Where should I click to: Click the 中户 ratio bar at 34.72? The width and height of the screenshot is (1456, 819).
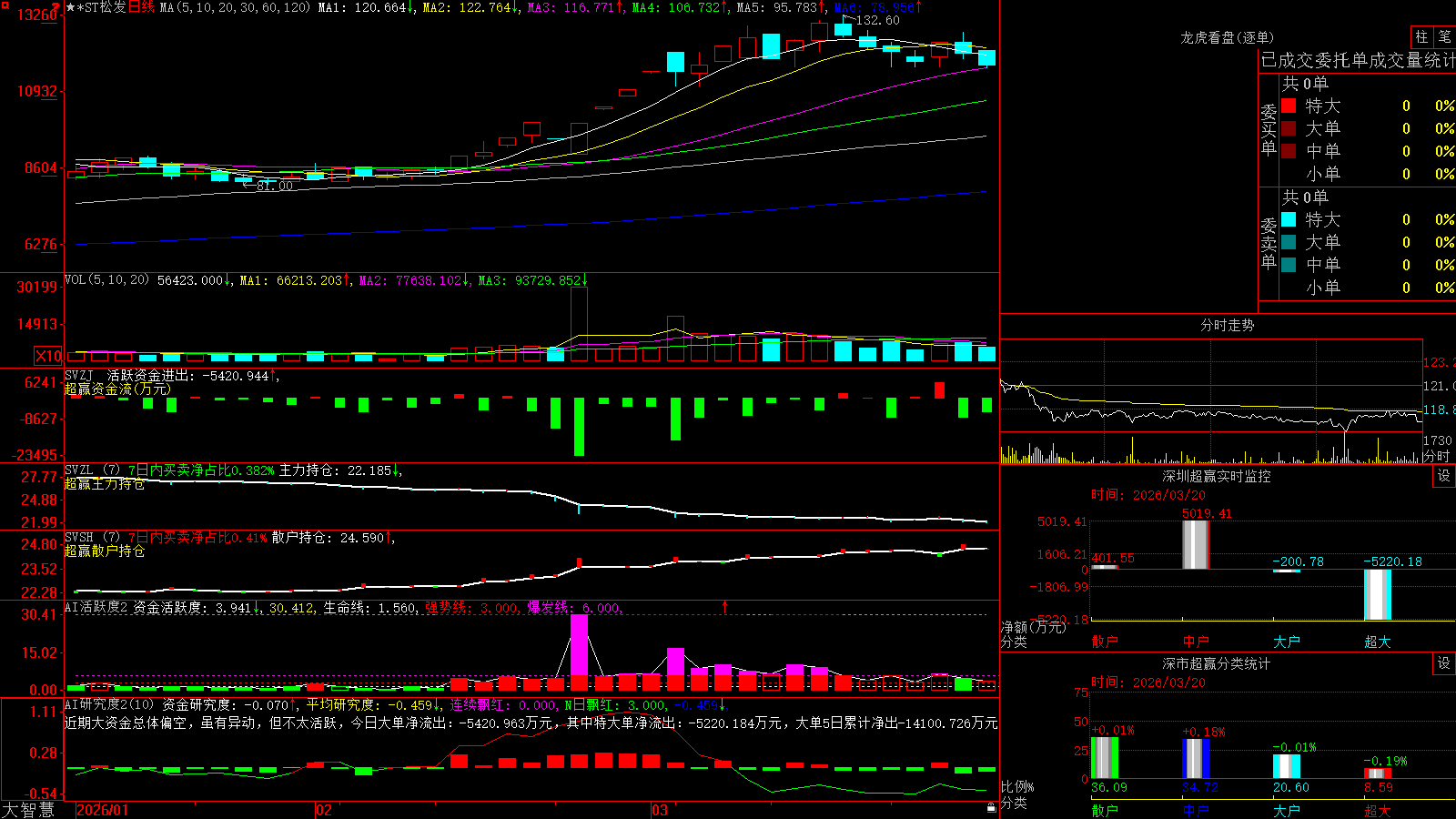point(1196,759)
